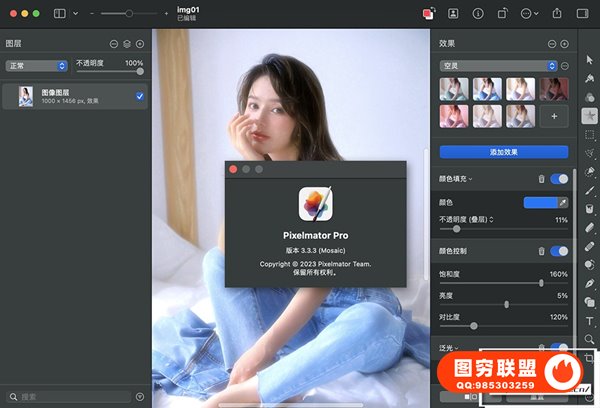Viewport: 600px width, 408px height.
Task: Open the 空灵 effect preset dropdown
Action: tap(497, 65)
